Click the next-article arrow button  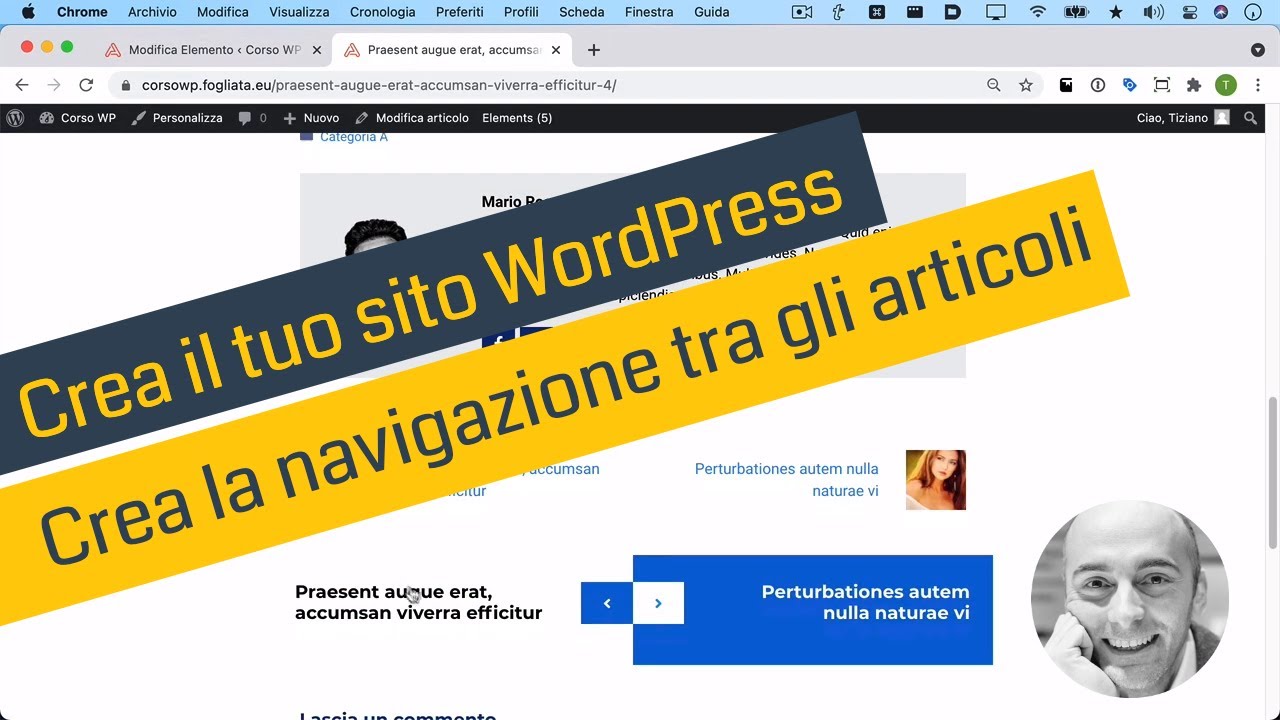click(x=658, y=603)
